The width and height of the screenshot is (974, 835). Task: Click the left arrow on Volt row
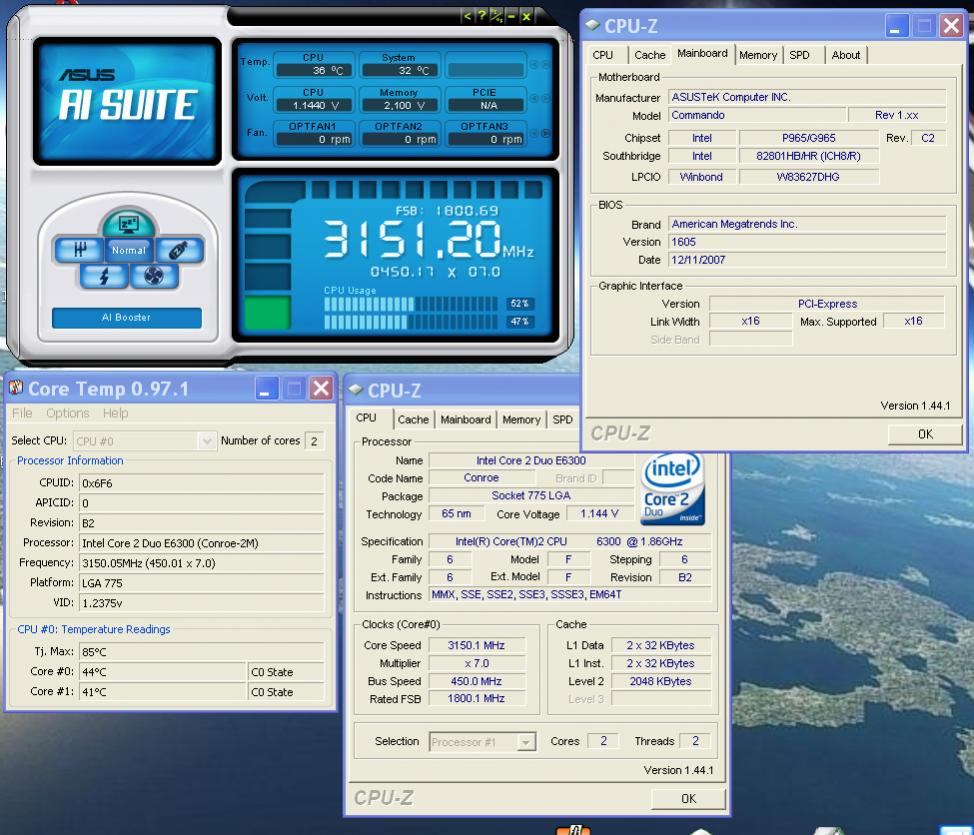534,98
